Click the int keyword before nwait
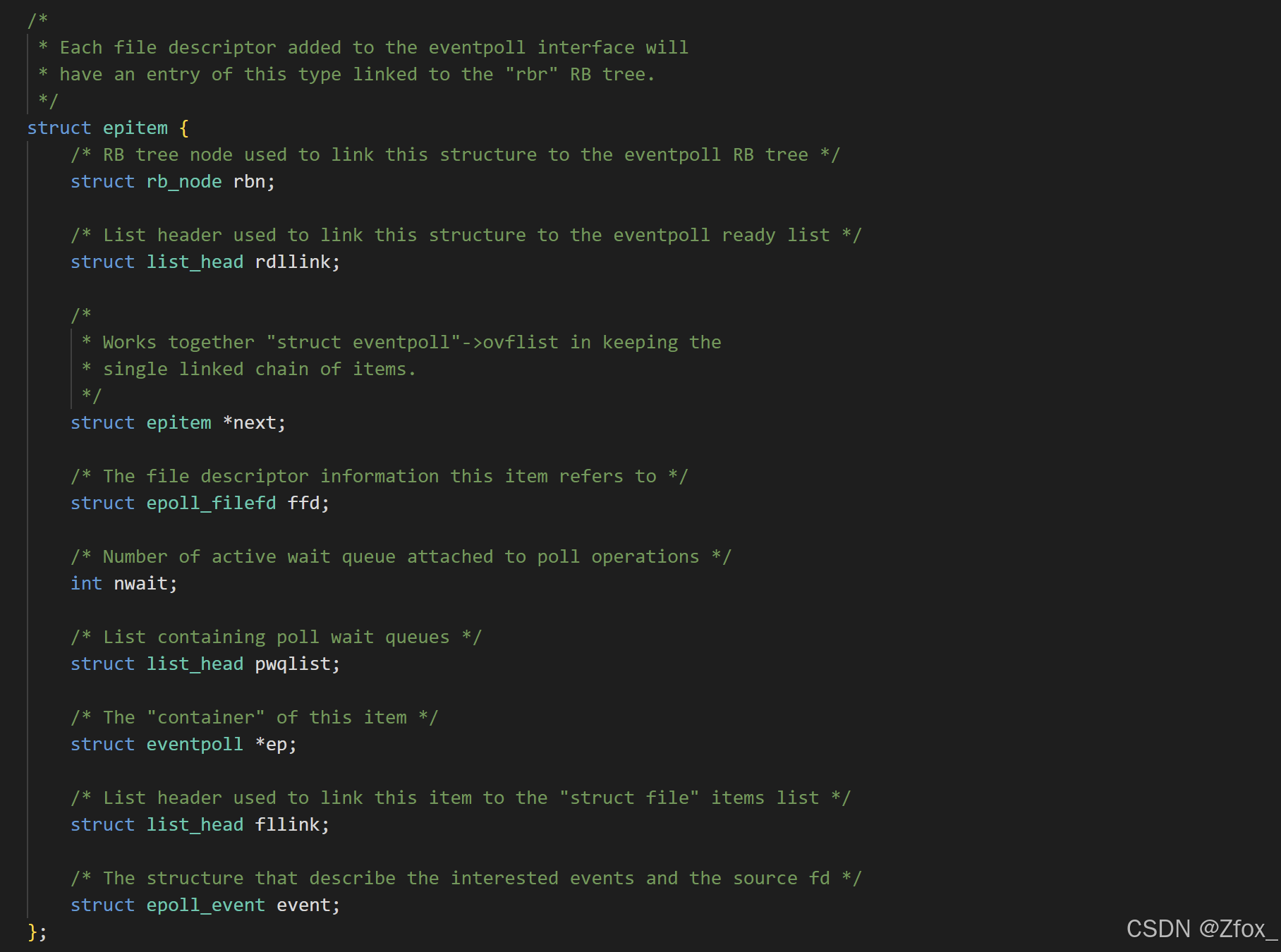This screenshot has width=1281, height=952. pyautogui.click(x=86, y=583)
